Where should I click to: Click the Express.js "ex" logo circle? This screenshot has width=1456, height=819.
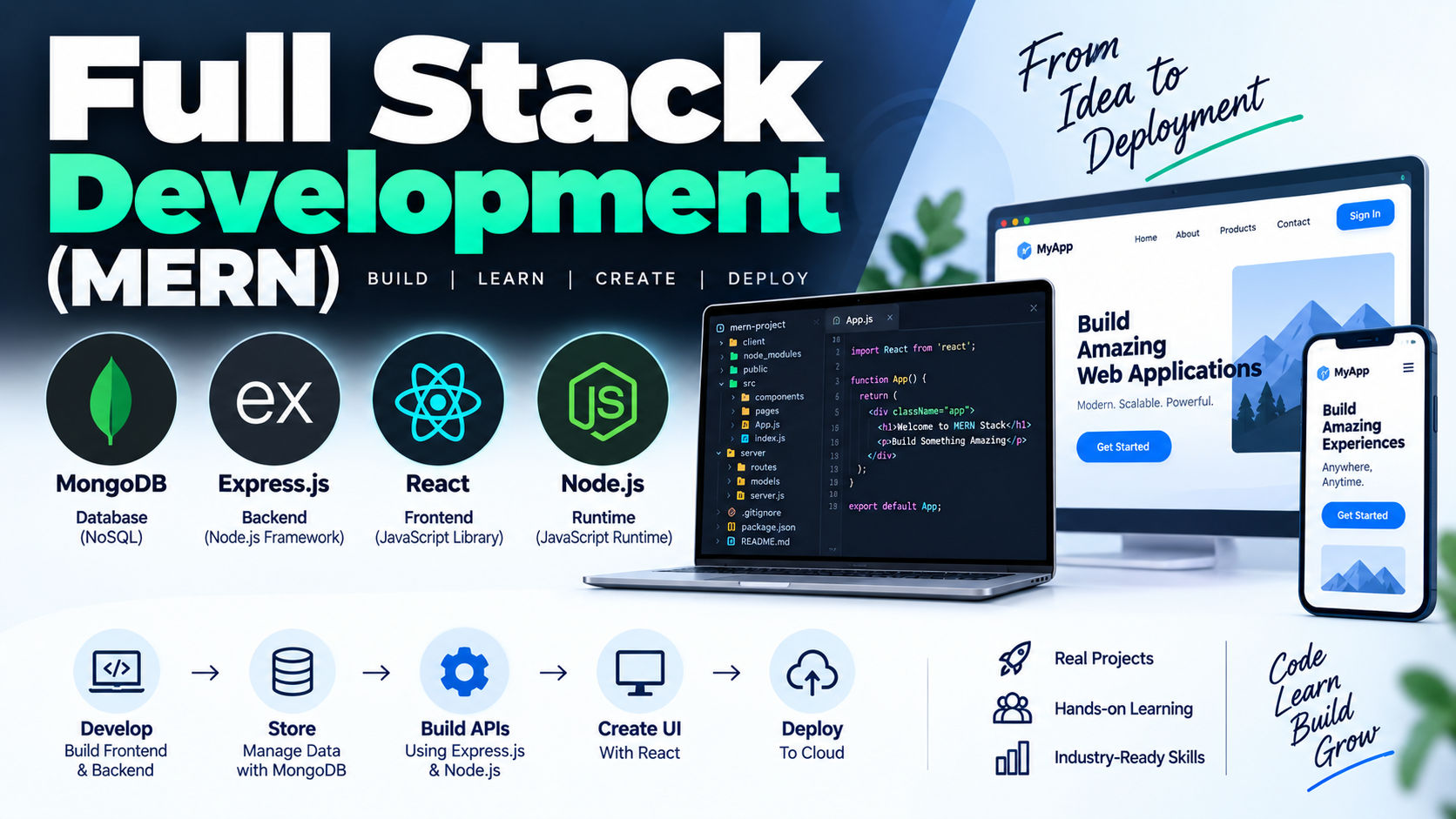[x=274, y=399]
